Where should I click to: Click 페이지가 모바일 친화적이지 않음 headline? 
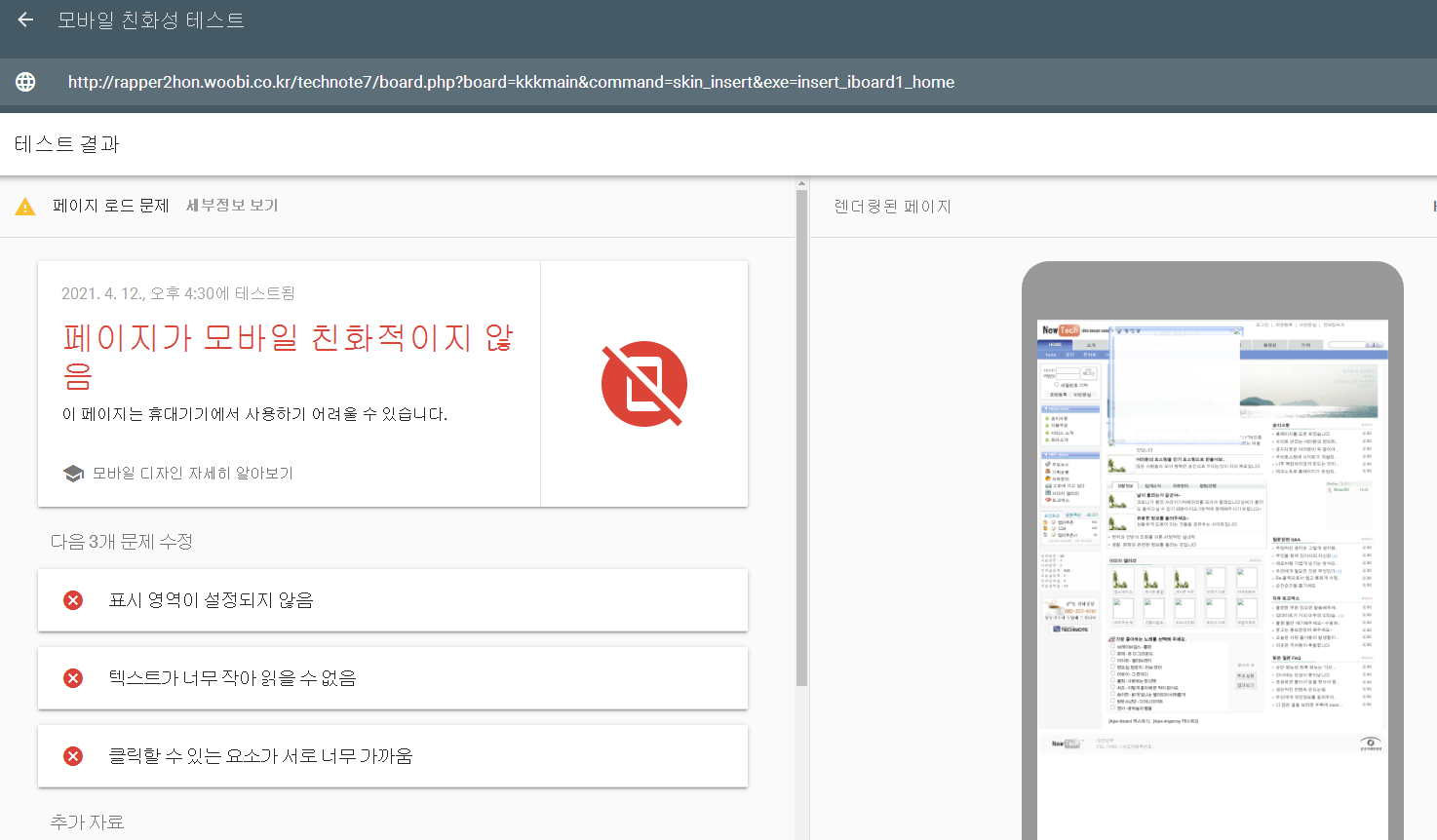tap(289, 356)
